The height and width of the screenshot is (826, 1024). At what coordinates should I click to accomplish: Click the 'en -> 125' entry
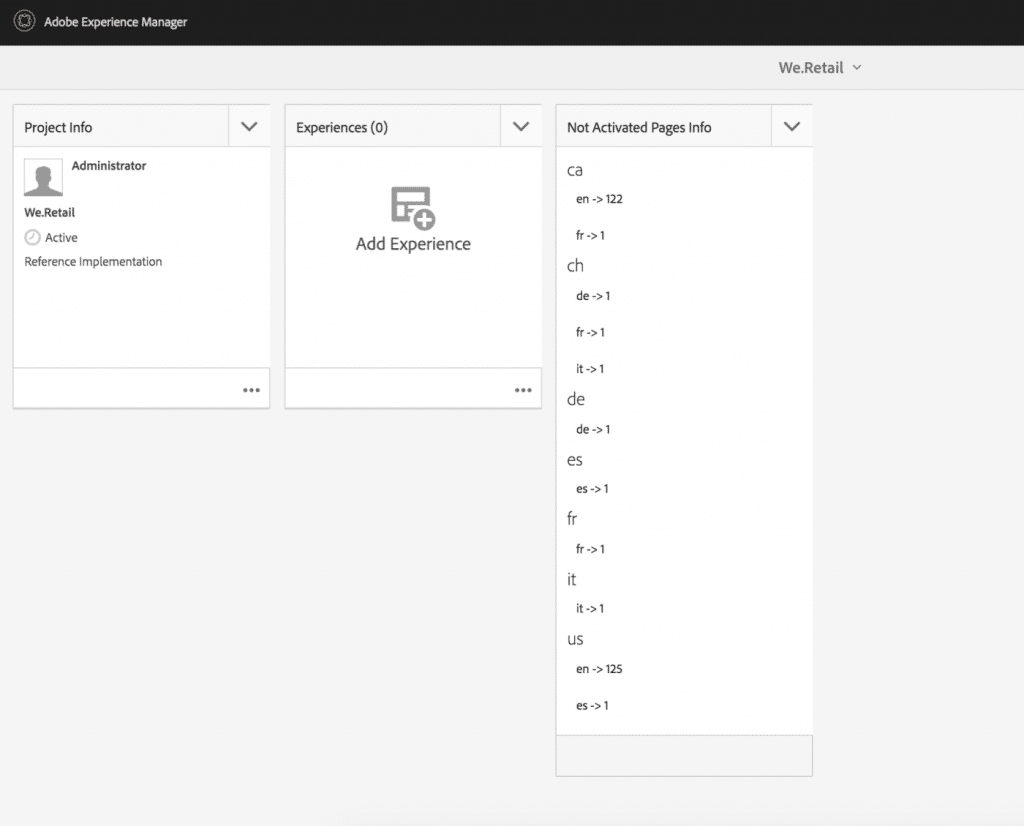[600, 669]
